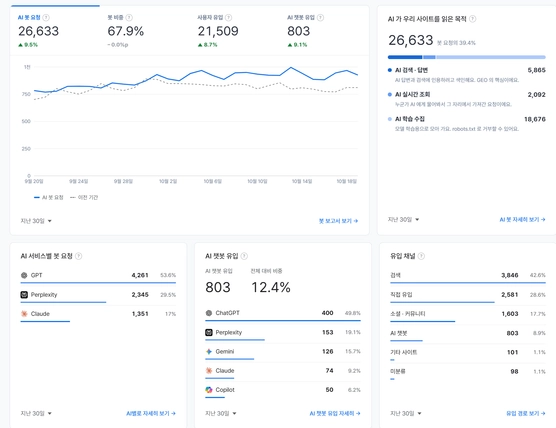Click Claude logo in AI 챗봇 유입 card
The image size is (556, 428).
(209, 371)
